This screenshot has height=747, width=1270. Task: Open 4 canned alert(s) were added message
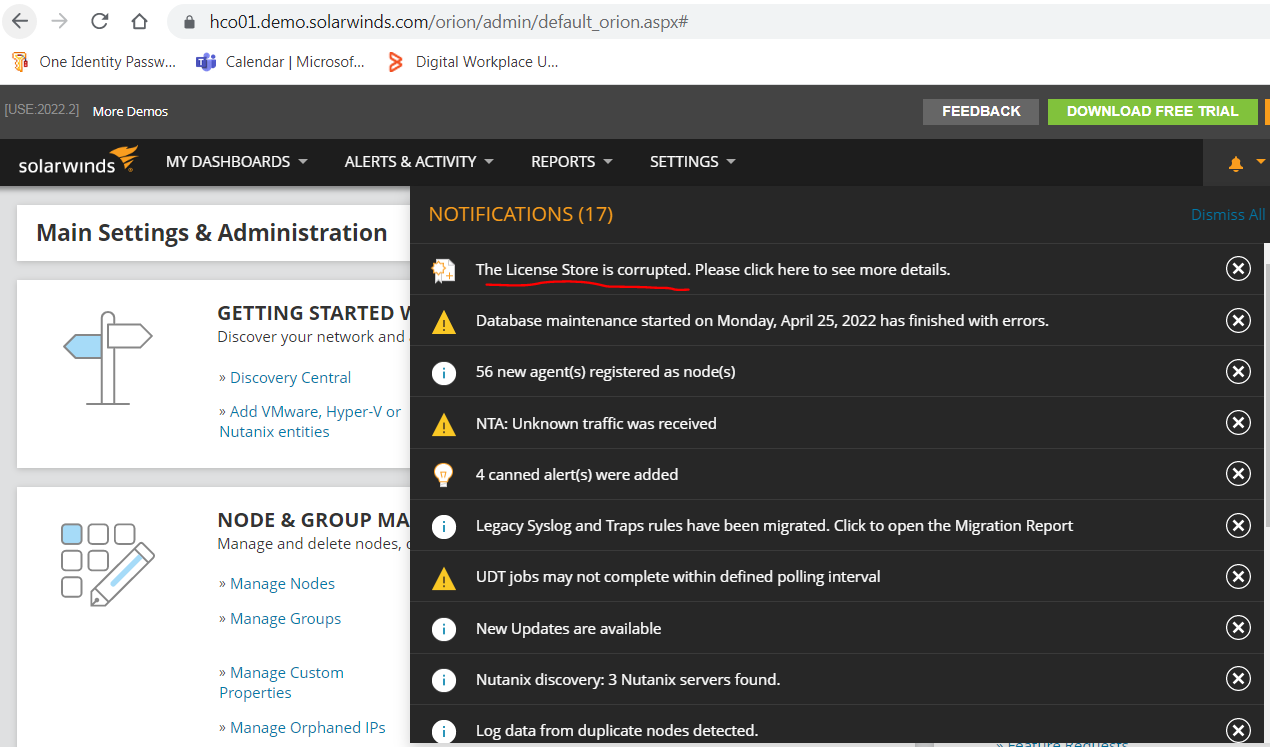577,474
